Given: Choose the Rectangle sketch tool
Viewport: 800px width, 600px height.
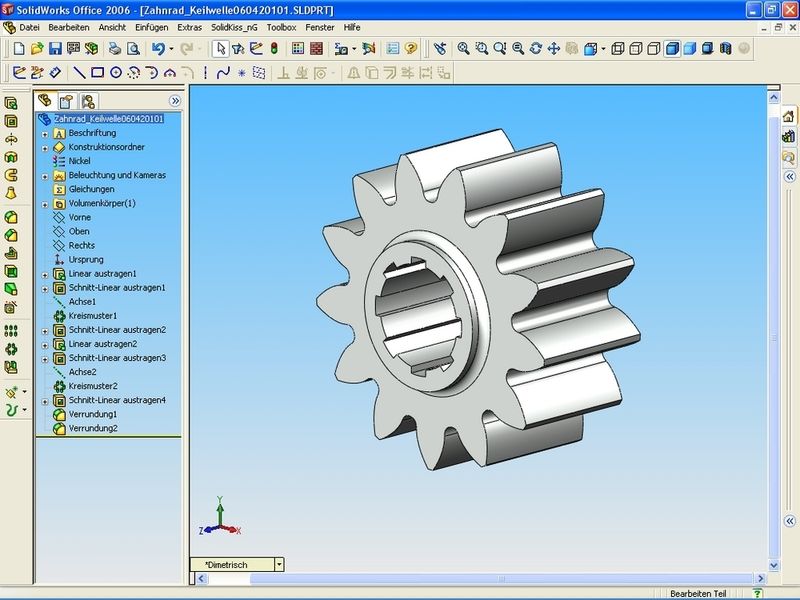Looking at the screenshot, I should [x=98, y=72].
